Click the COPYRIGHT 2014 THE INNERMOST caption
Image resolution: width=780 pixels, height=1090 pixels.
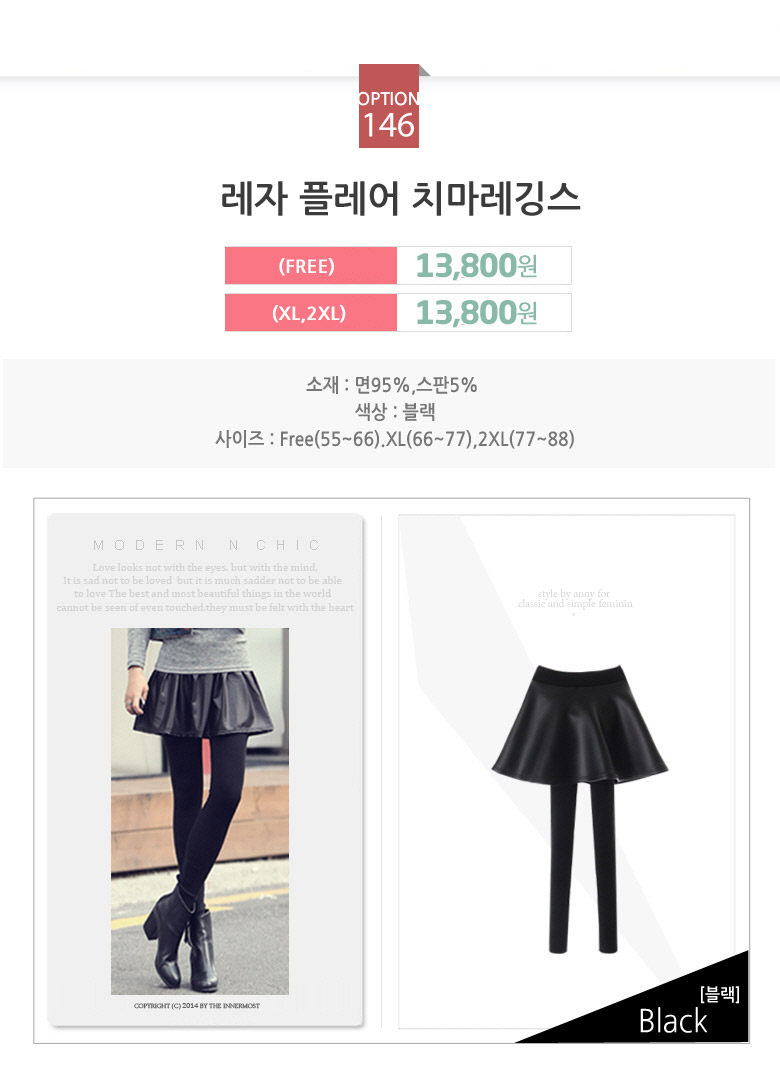click(x=197, y=1006)
